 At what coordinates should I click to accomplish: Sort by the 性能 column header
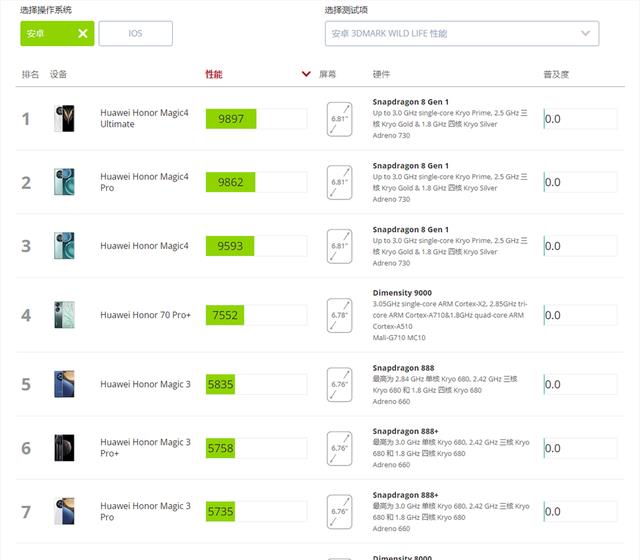pyautogui.click(x=214, y=74)
